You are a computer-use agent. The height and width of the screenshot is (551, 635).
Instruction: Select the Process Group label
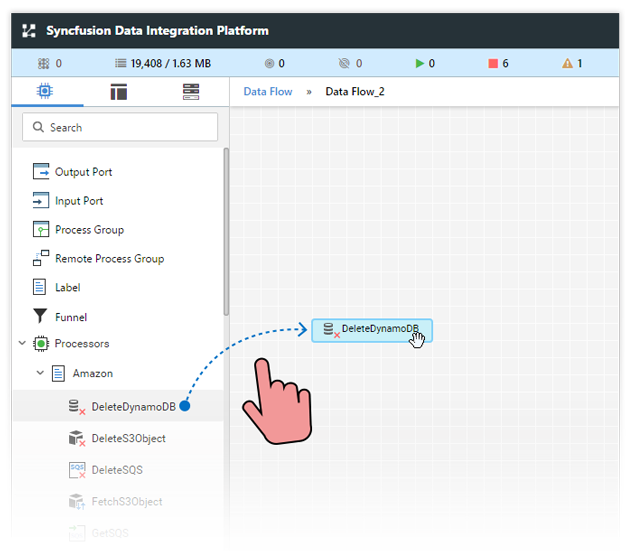(x=89, y=230)
